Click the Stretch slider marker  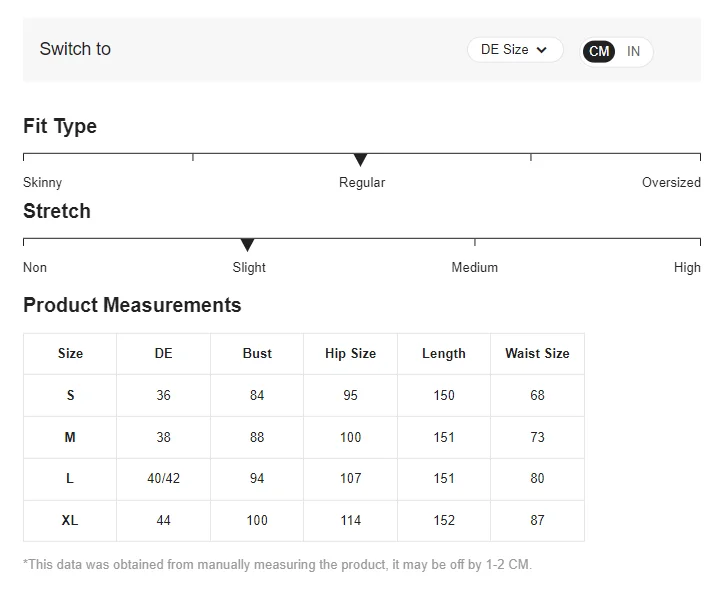click(247, 245)
